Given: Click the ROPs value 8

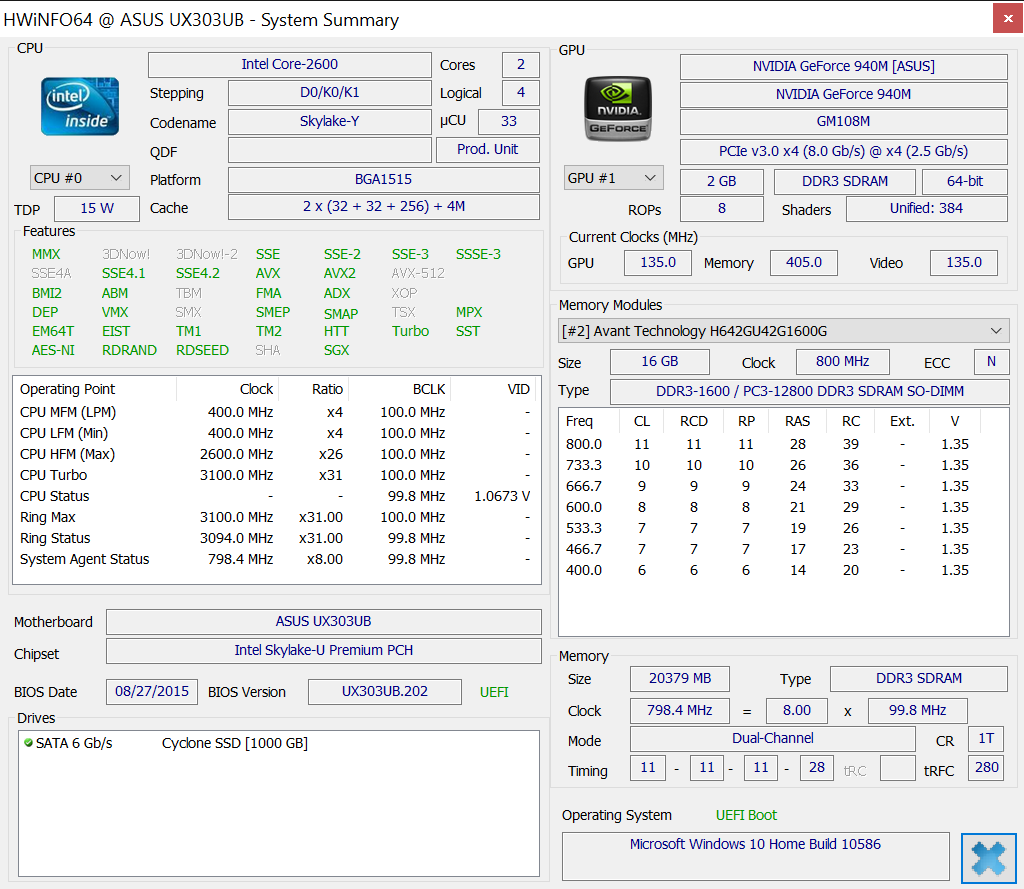Looking at the screenshot, I should (722, 209).
